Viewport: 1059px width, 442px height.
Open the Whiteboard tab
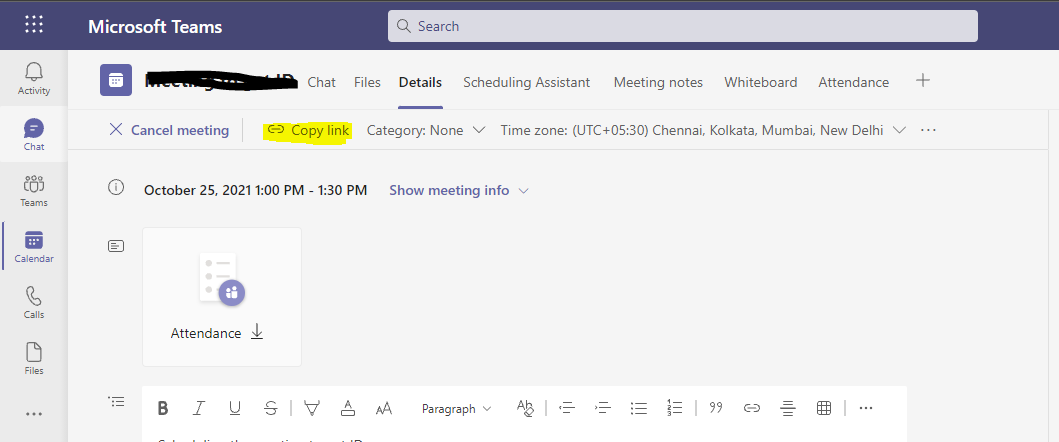coord(760,82)
